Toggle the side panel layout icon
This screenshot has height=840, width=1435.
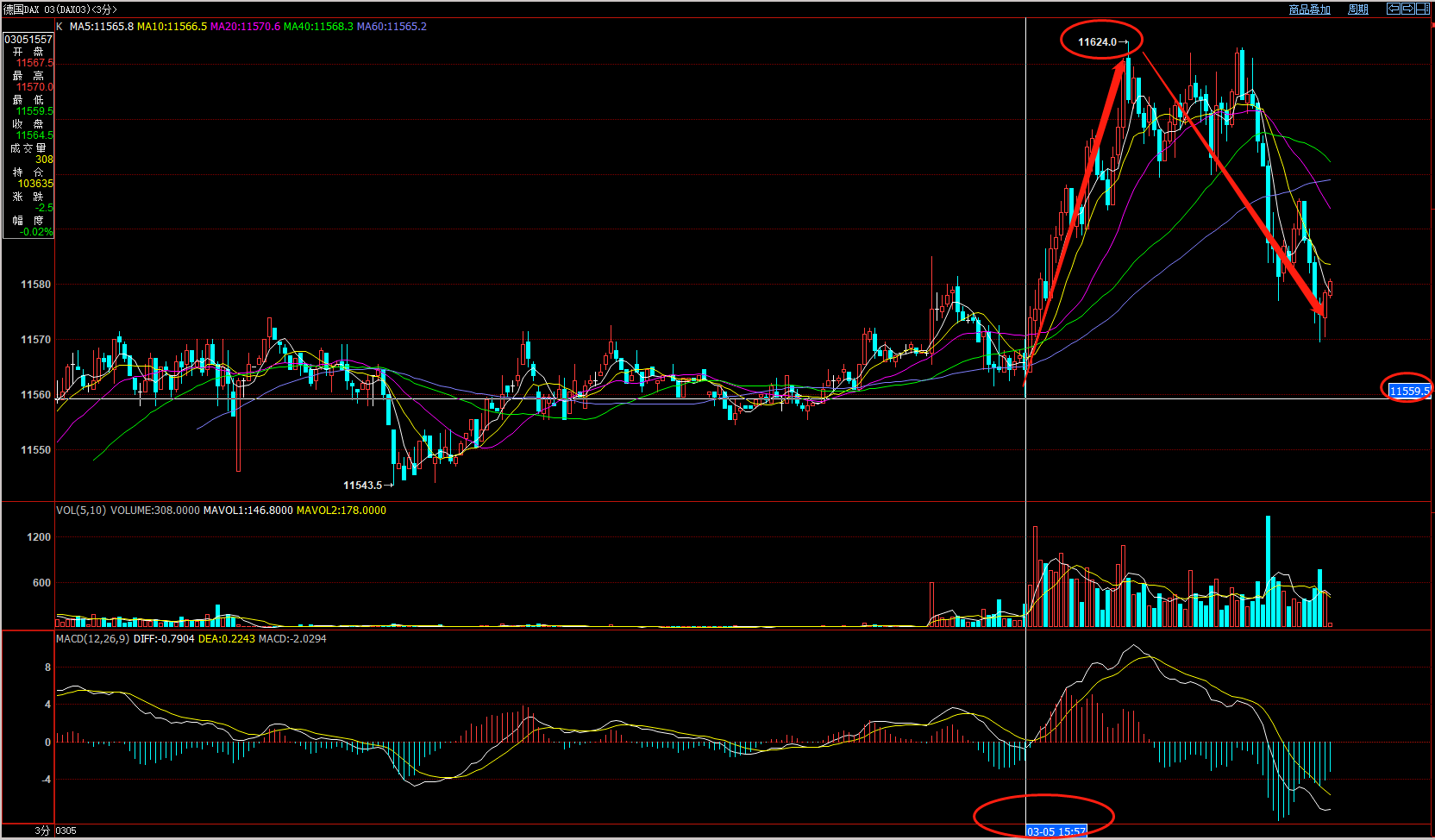pos(1422,9)
